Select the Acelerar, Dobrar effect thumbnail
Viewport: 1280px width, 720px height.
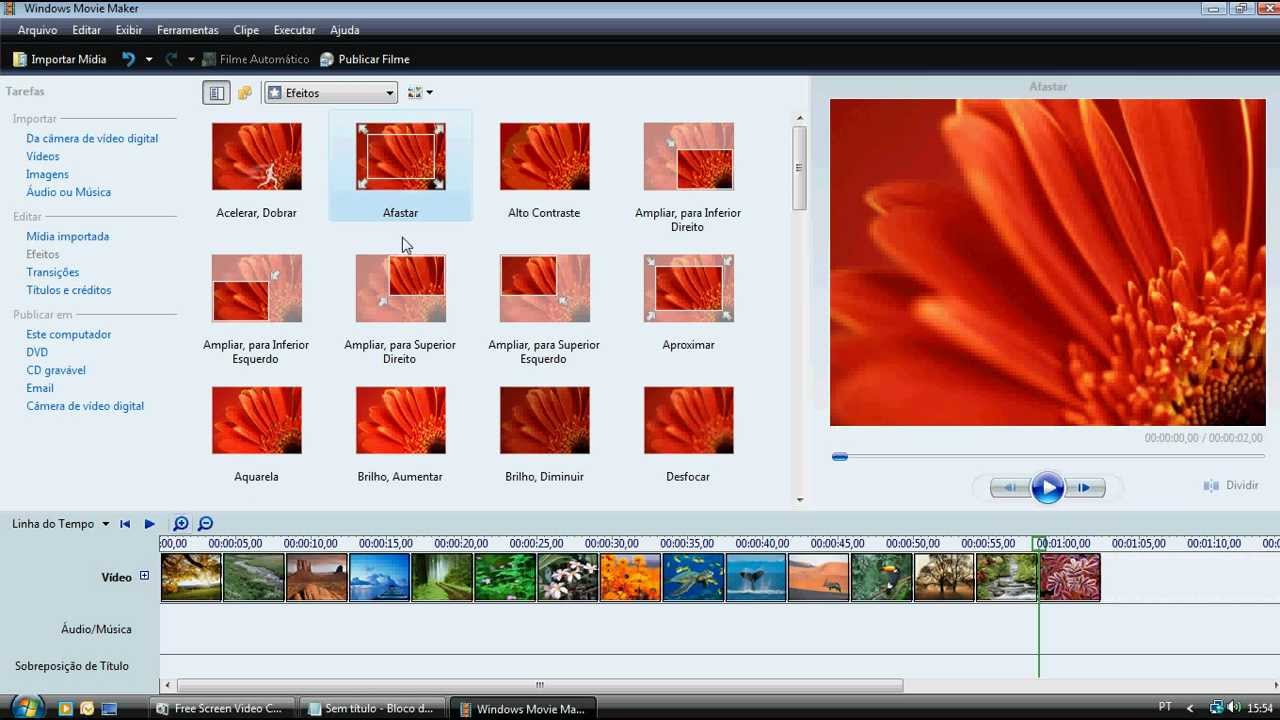(256, 157)
